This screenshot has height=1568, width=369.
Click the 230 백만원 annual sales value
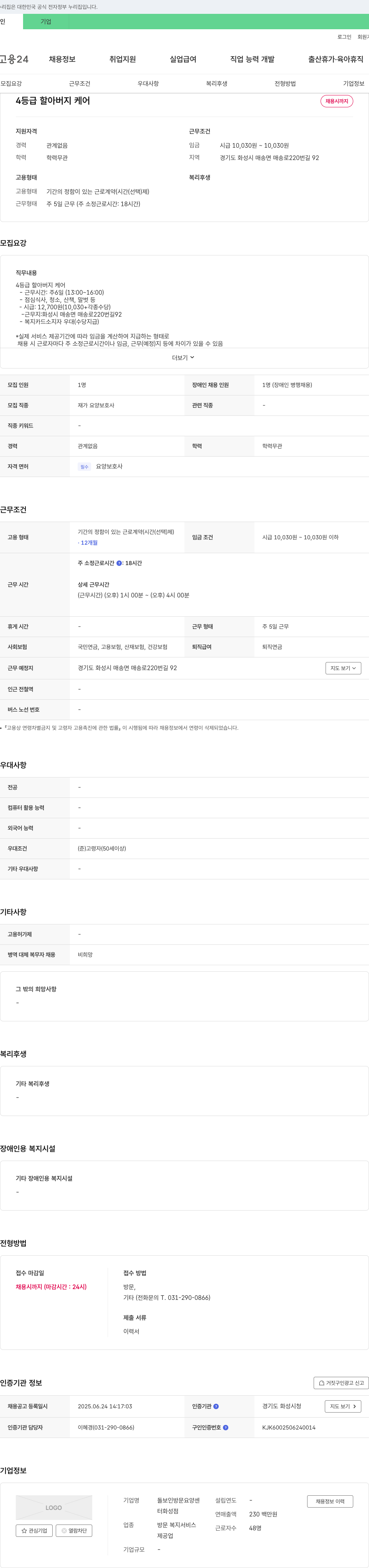(263, 1515)
